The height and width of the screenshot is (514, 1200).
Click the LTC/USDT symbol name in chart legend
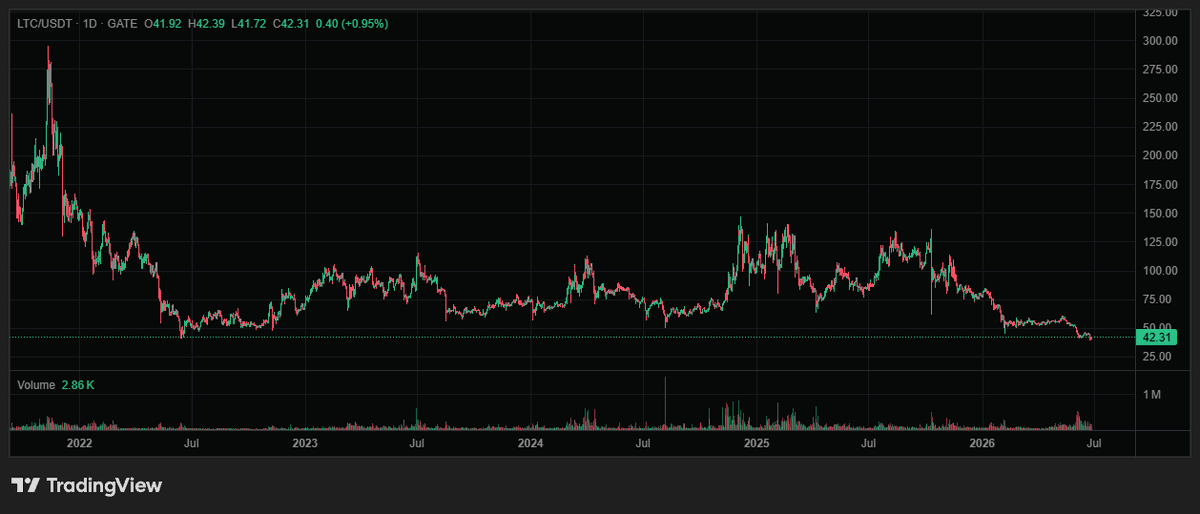click(x=44, y=23)
